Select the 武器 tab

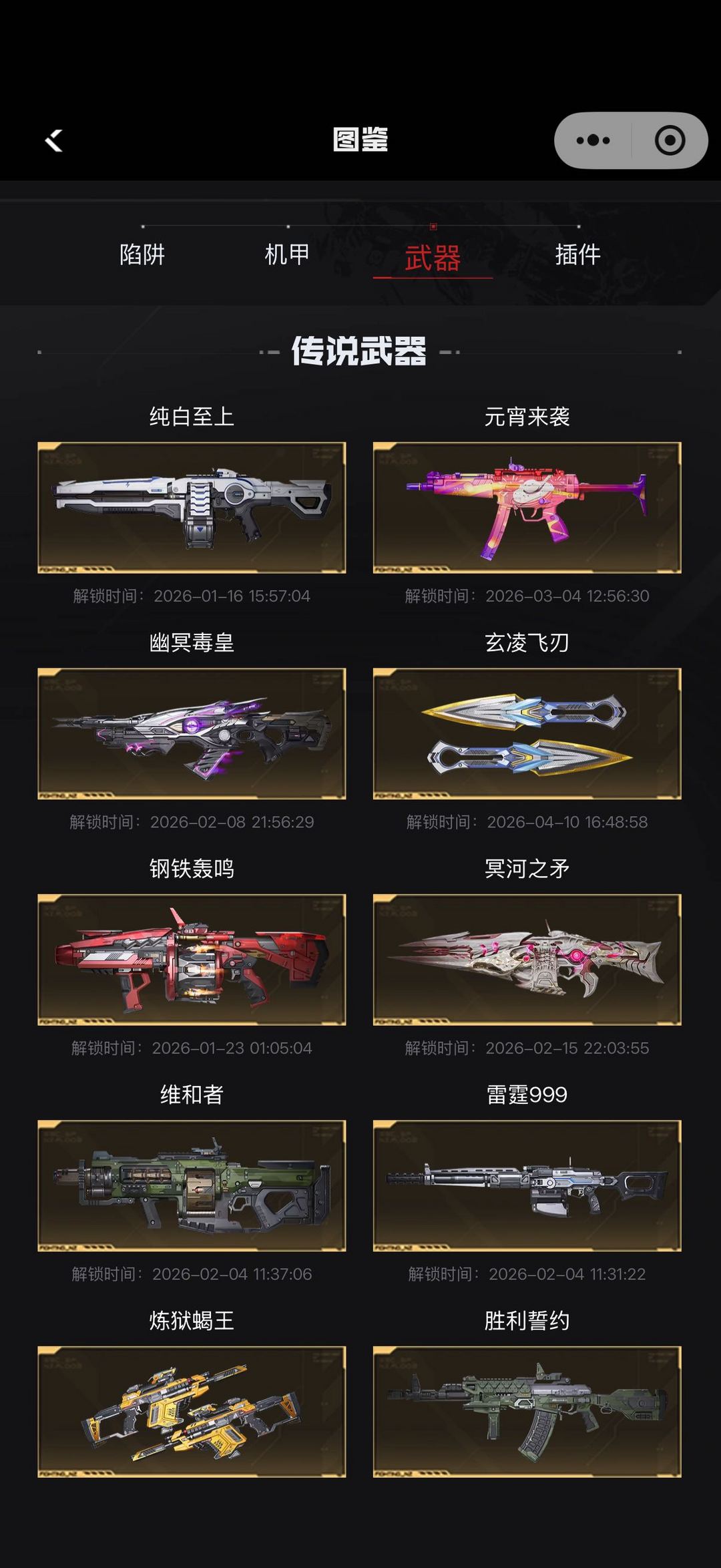[433, 258]
